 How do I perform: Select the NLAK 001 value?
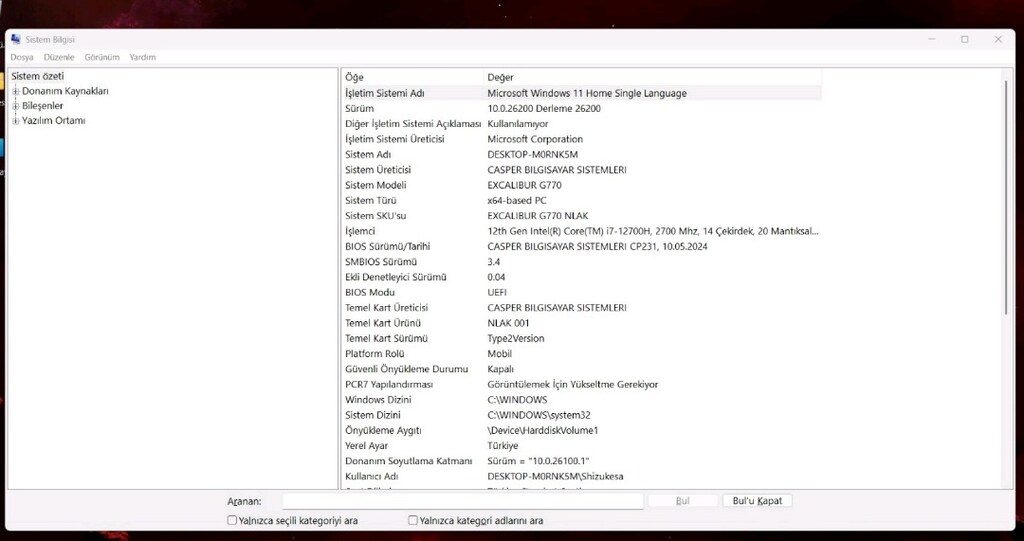tap(509, 323)
